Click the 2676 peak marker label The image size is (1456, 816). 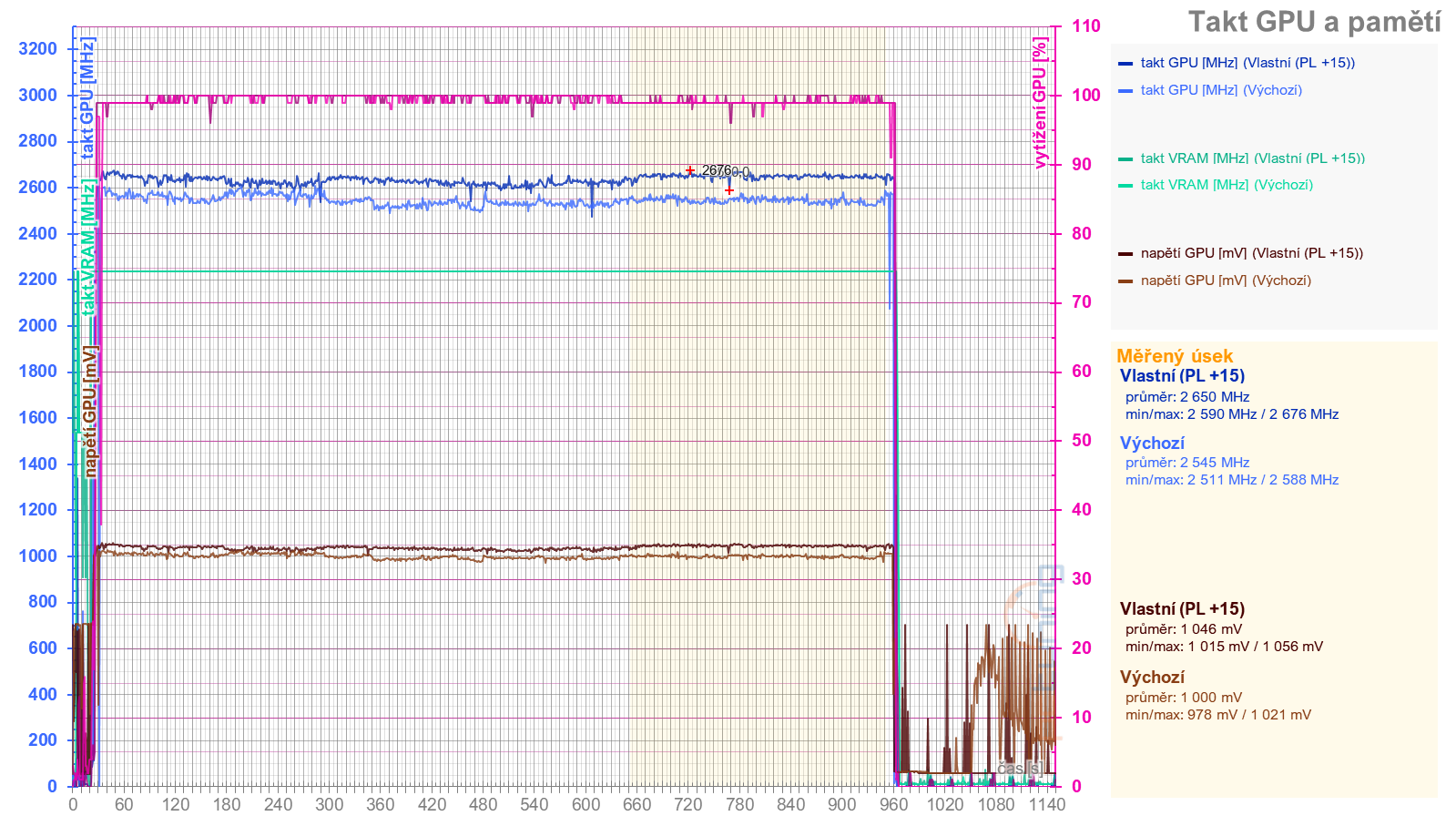(x=717, y=170)
